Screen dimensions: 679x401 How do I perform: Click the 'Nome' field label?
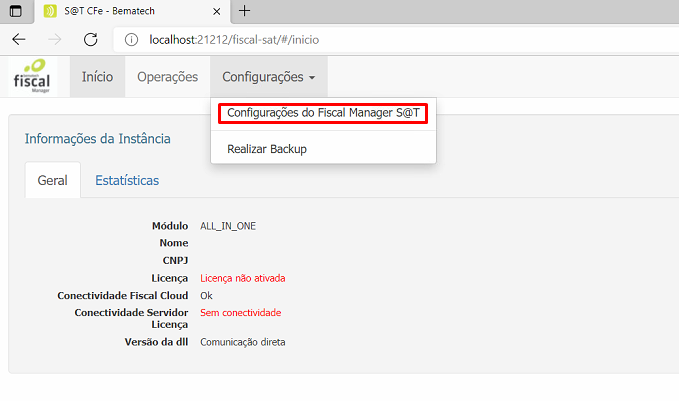tap(174, 243)
